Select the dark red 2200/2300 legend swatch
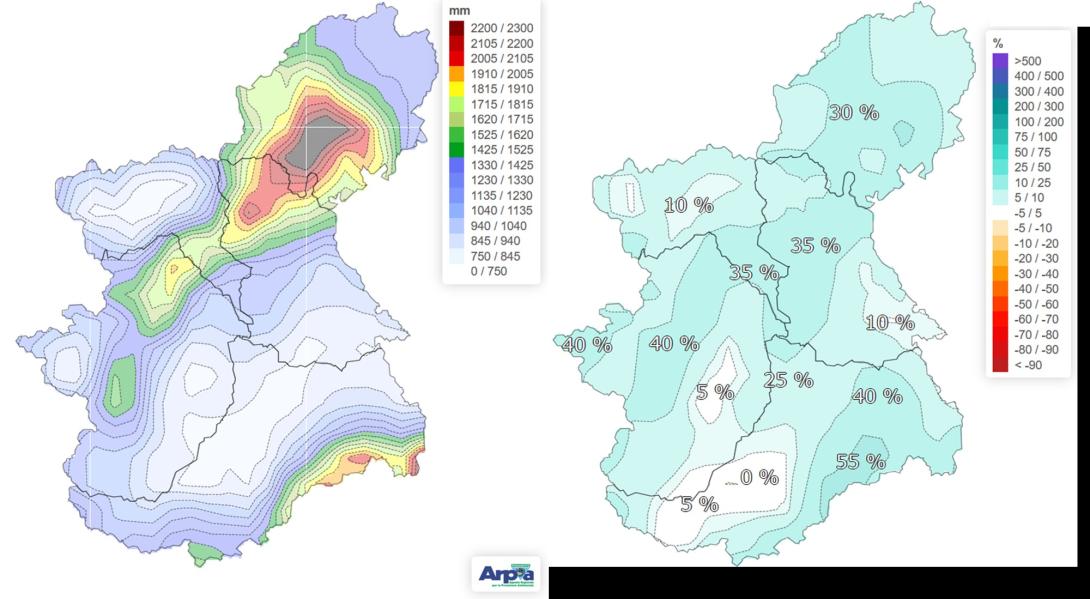Screen dimensions: 1090x599 tap(455, 29)
